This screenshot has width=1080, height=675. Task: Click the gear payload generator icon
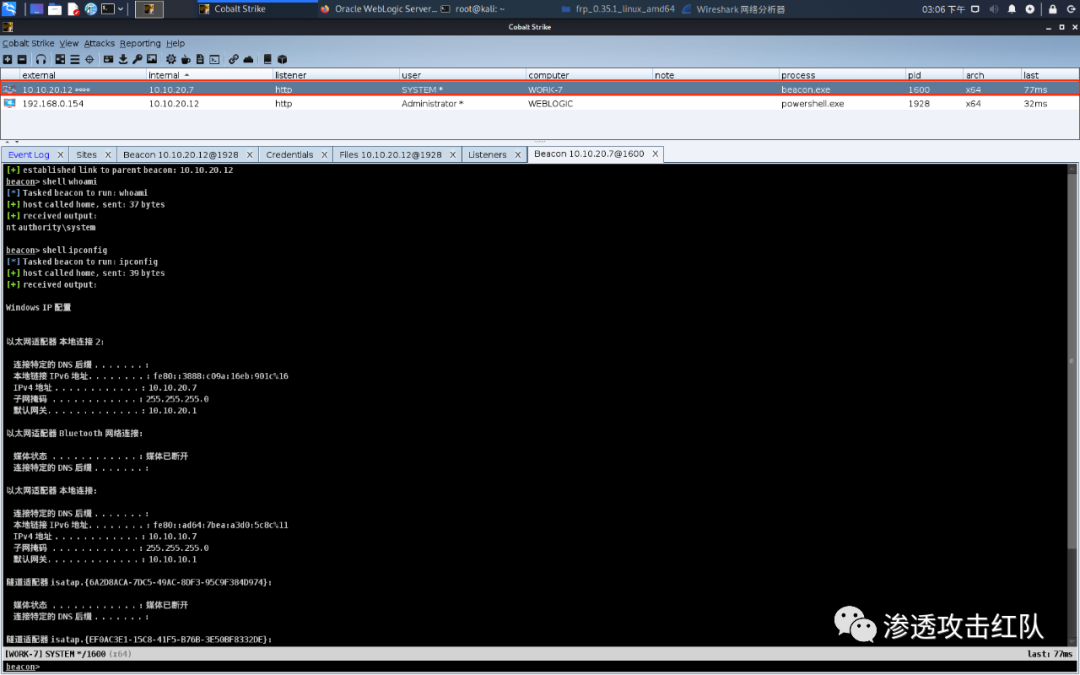click(x=171, y=59)
